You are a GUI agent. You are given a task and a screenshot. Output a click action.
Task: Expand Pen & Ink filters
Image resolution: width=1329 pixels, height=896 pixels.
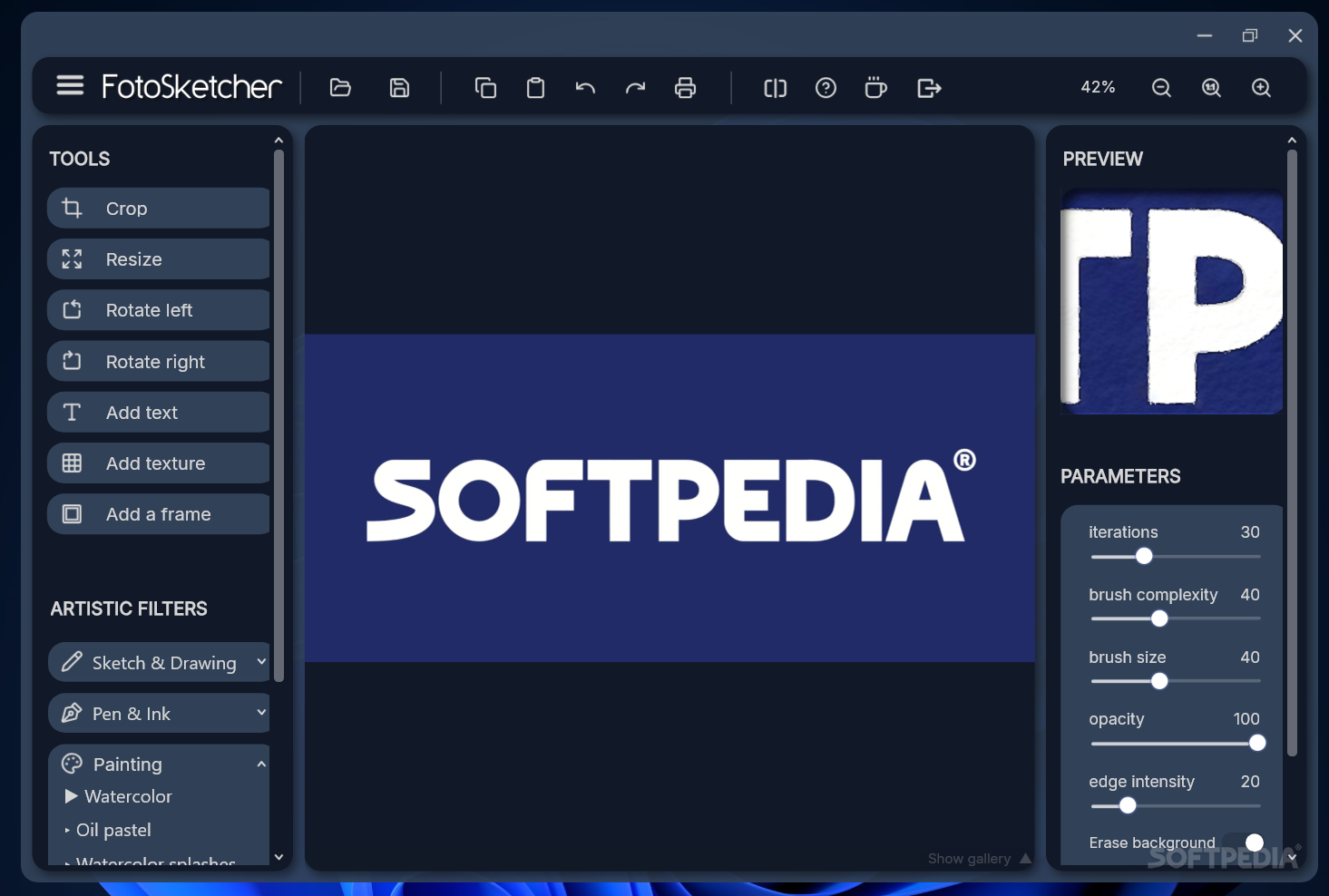tap(159, 713)
